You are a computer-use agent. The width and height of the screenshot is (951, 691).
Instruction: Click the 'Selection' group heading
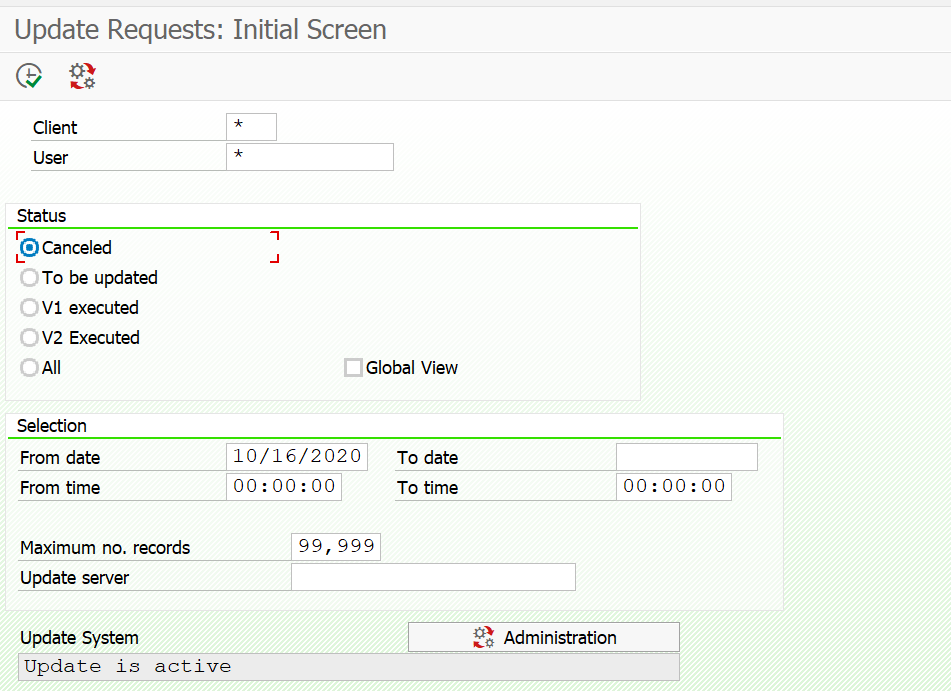click(52, 426)
